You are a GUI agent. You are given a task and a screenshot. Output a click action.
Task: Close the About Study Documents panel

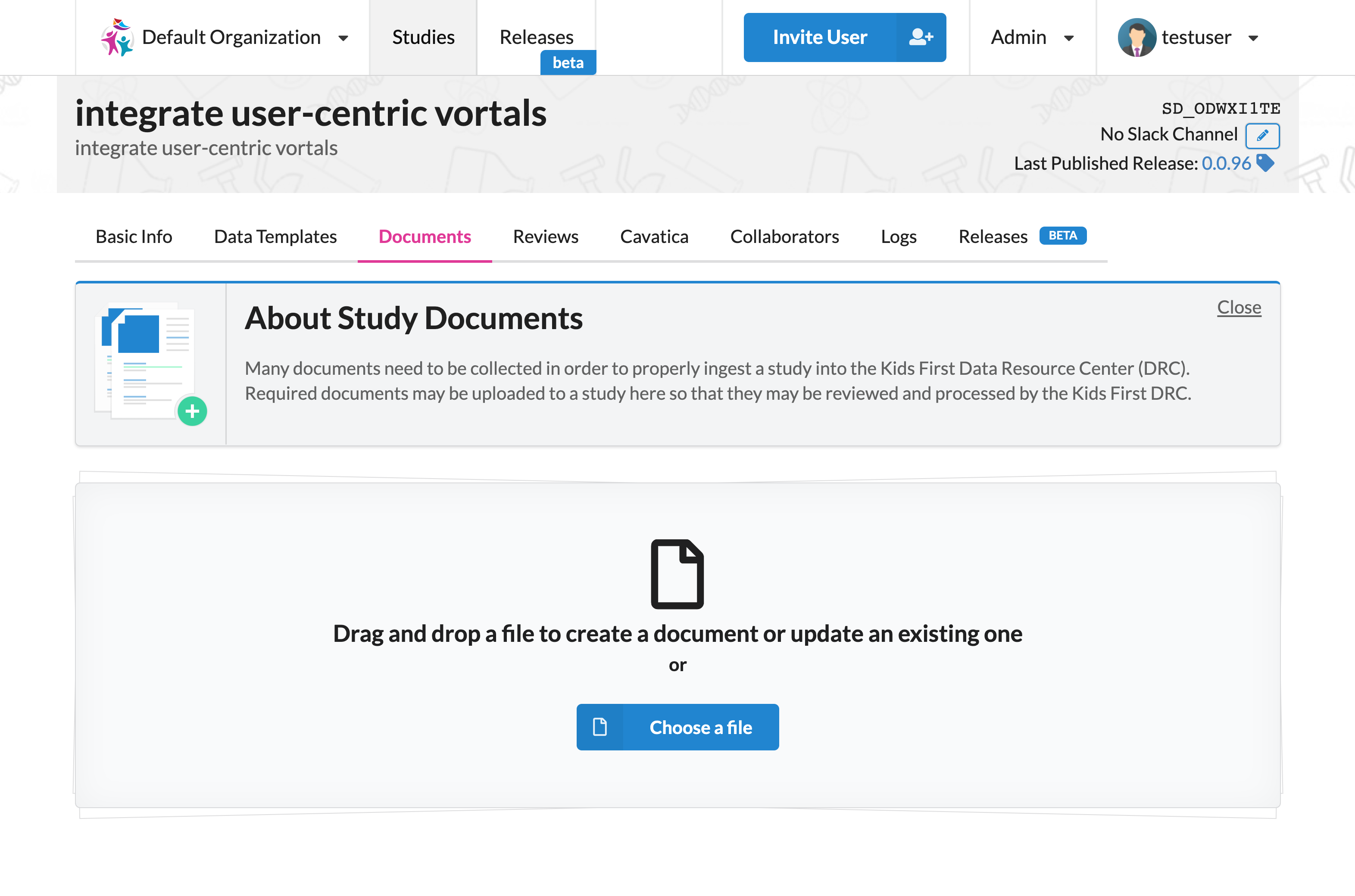coord(1239,307)
